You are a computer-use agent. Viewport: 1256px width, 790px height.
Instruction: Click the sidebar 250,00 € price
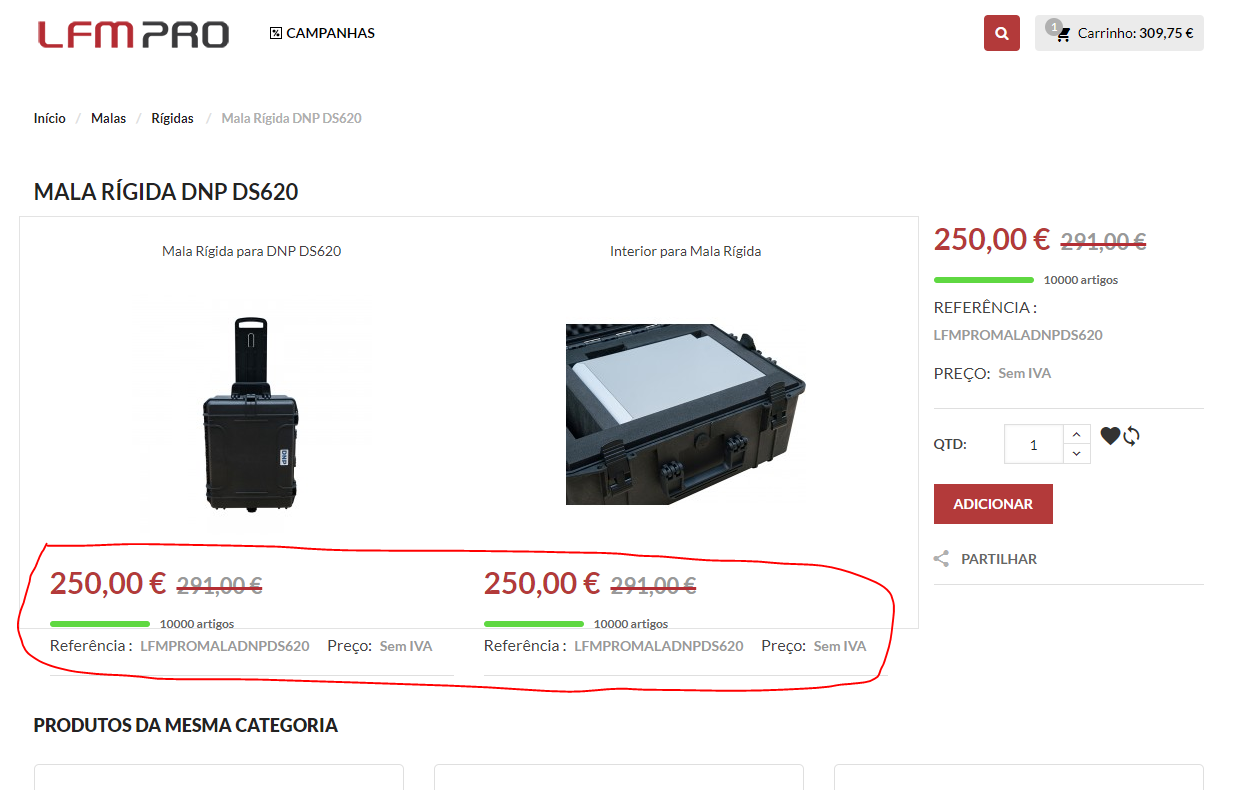click(992, 240)
